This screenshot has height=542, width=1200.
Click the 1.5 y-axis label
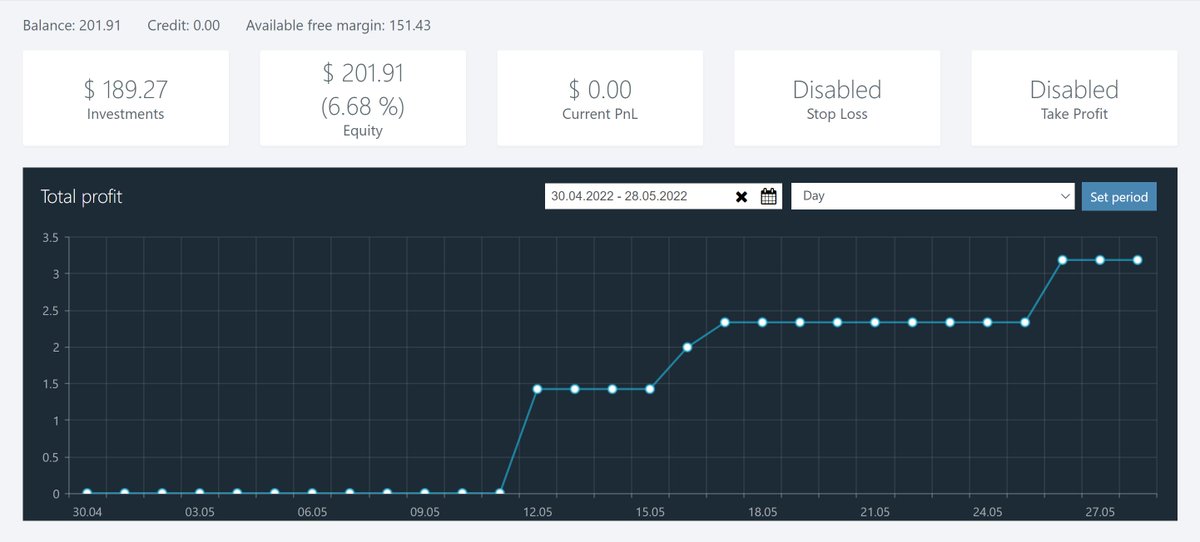pyautogui.click(x=51, y=384)
